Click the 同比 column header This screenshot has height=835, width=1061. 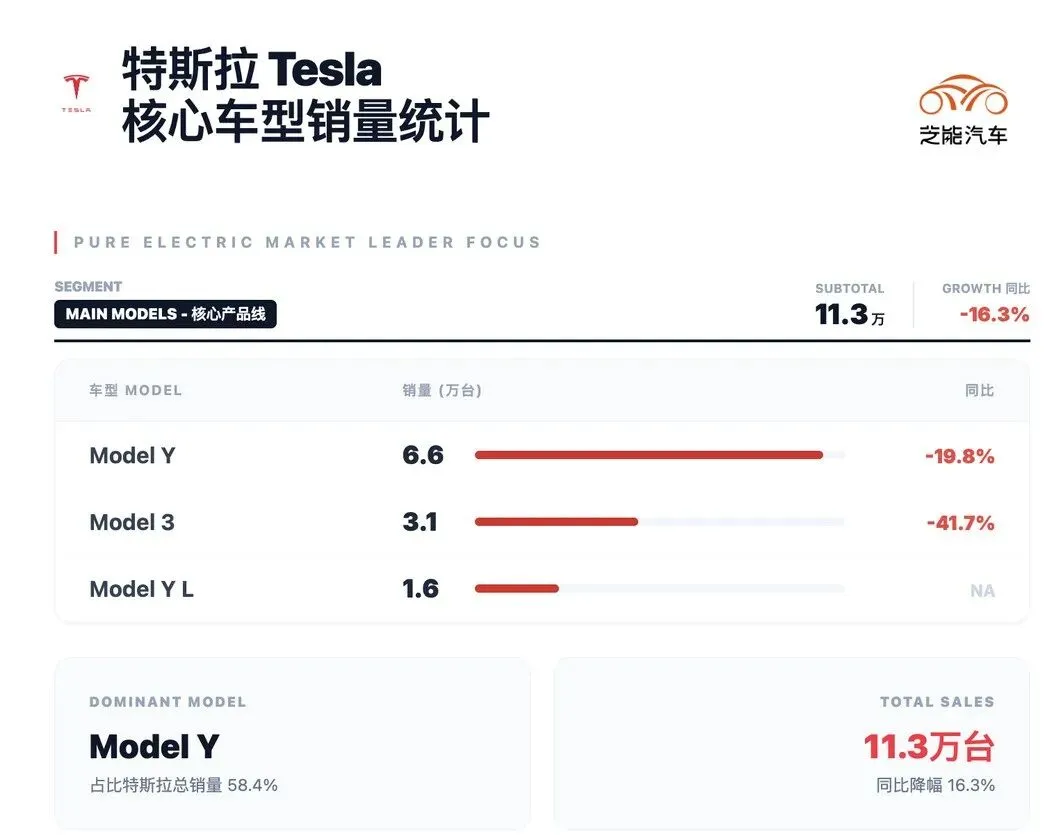979,390
